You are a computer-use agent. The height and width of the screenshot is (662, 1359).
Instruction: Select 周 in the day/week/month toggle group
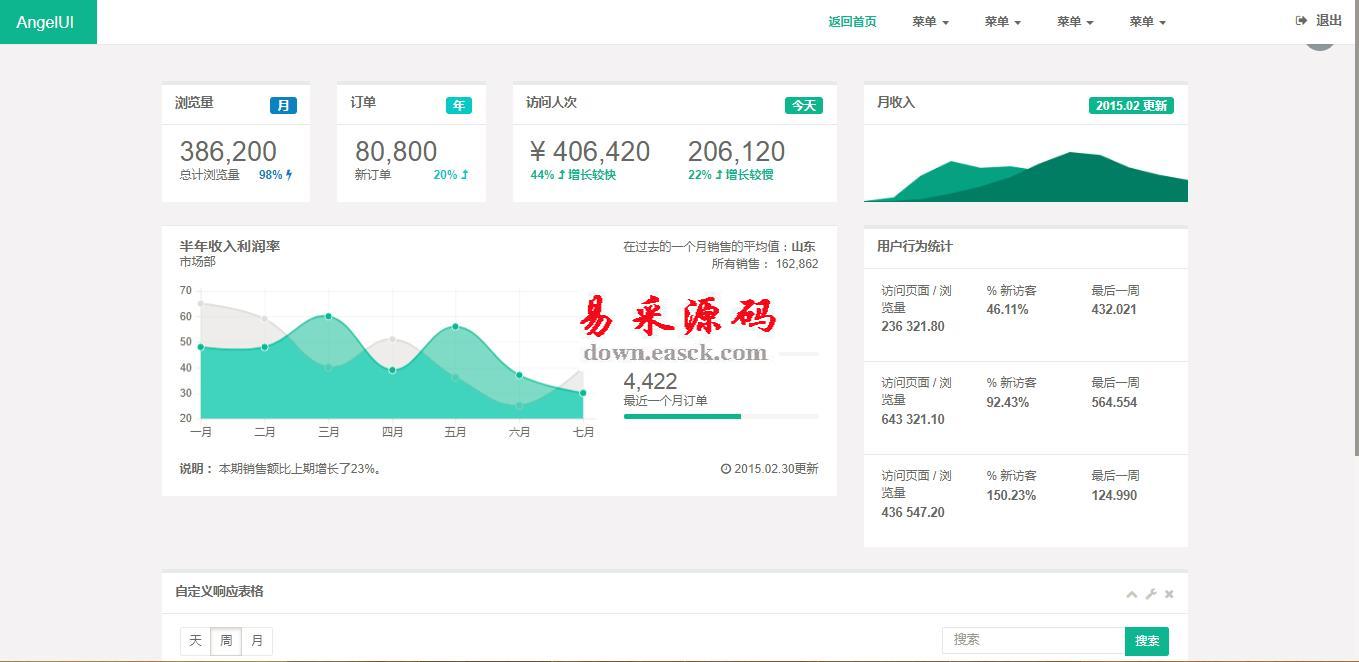[226, 641]
